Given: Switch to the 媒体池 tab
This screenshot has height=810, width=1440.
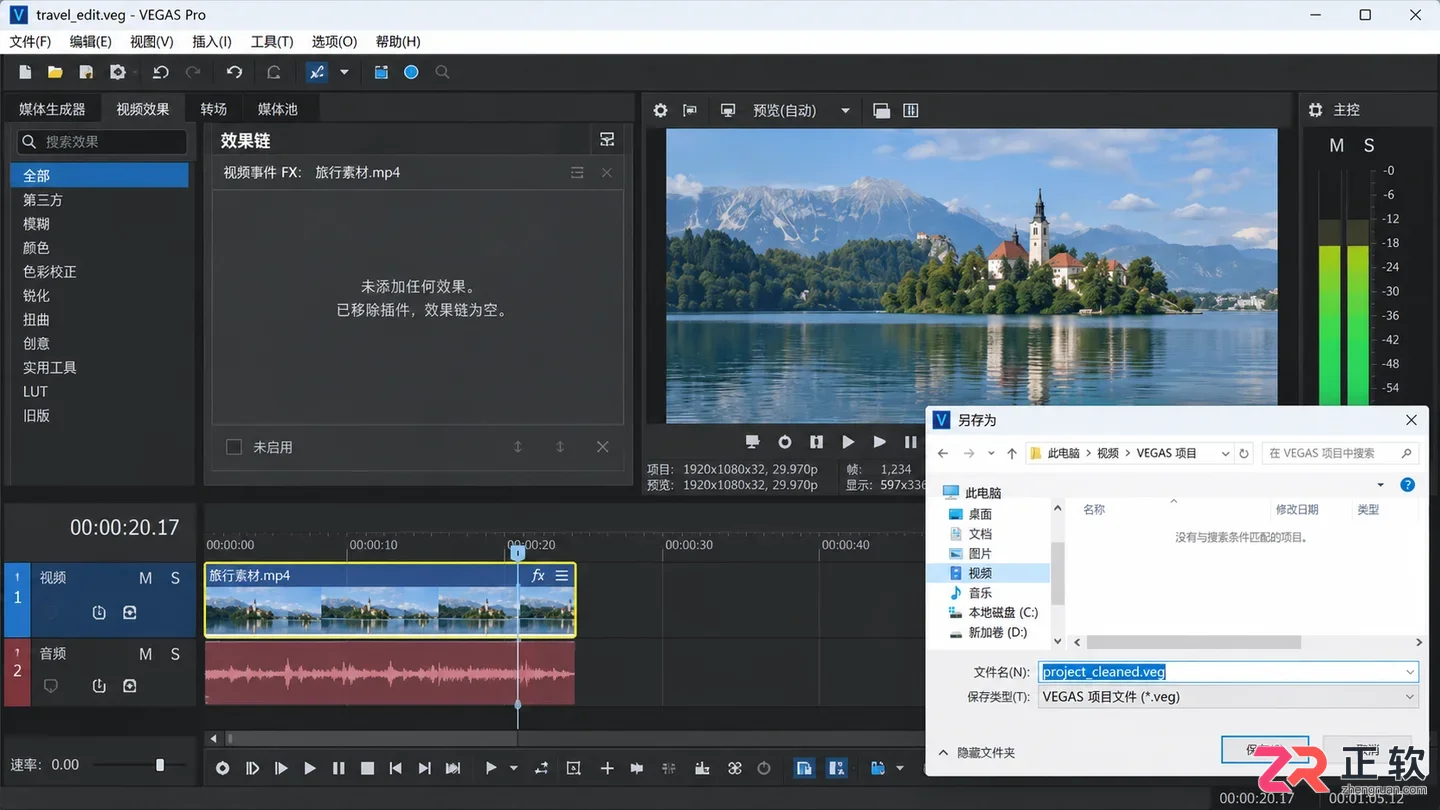Looking at the screenshot, I should coord(278,109).
